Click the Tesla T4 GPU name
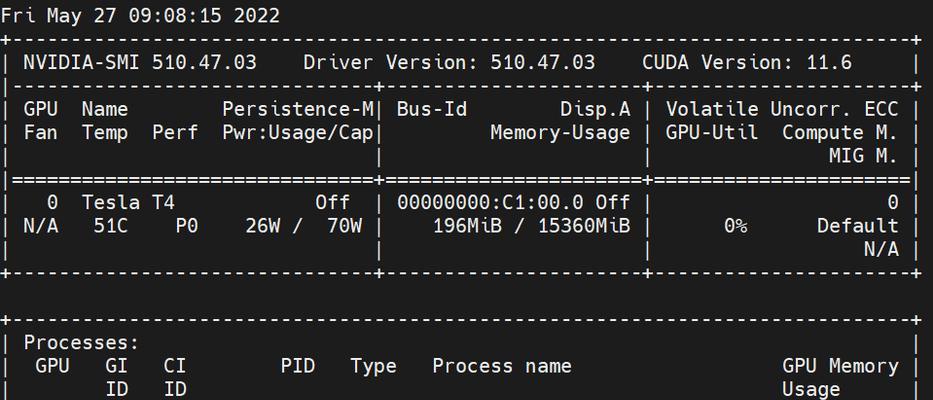 pyautogui.click(x=128, y=202)
